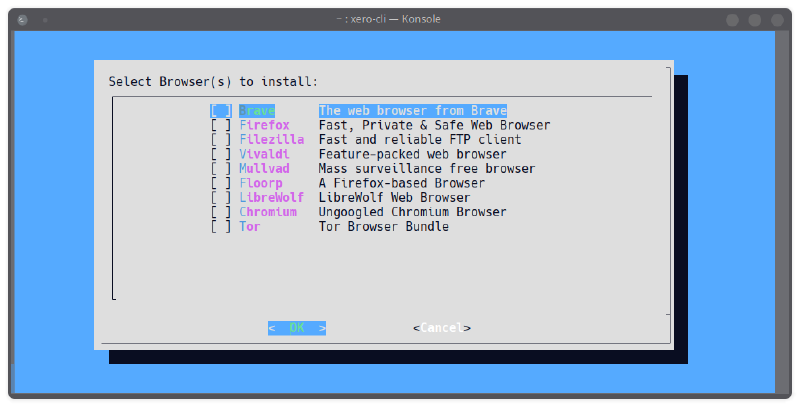Click the Konsole window menu icon

pyautogui.click(x=22, y=19)
